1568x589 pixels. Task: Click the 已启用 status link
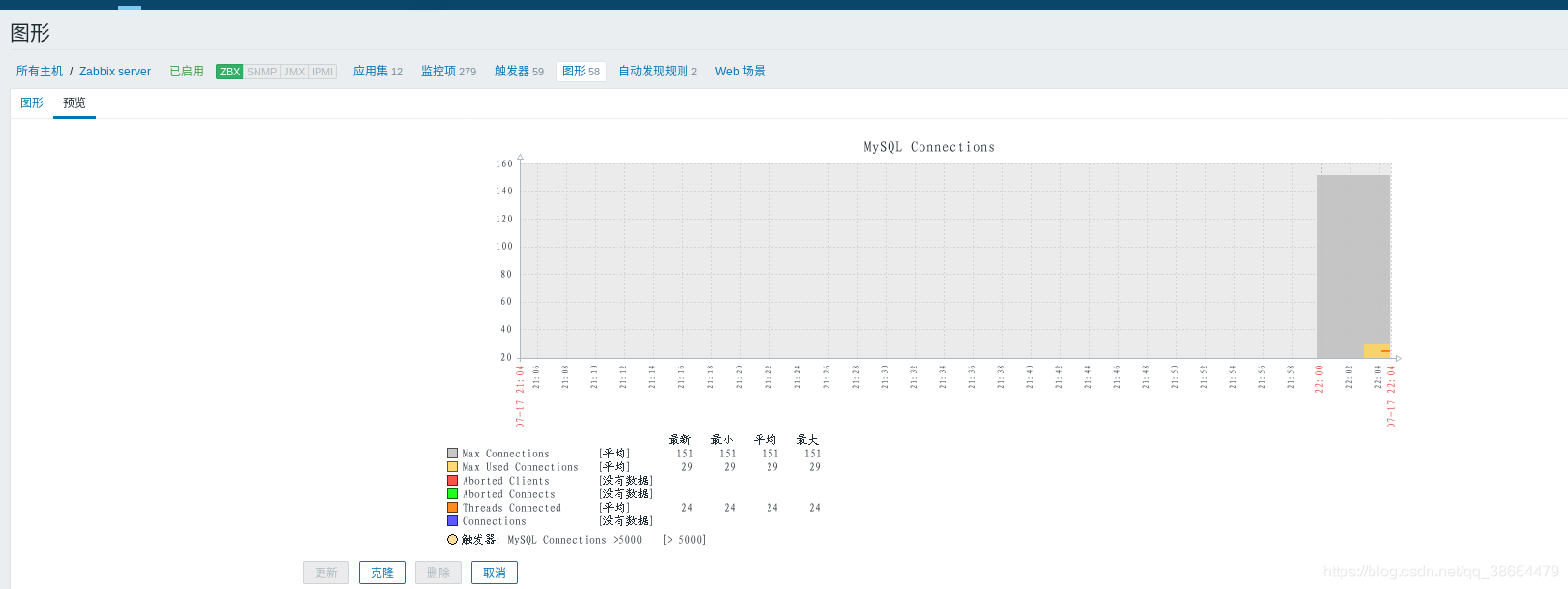pyautogui.click(x=187, y=72)
